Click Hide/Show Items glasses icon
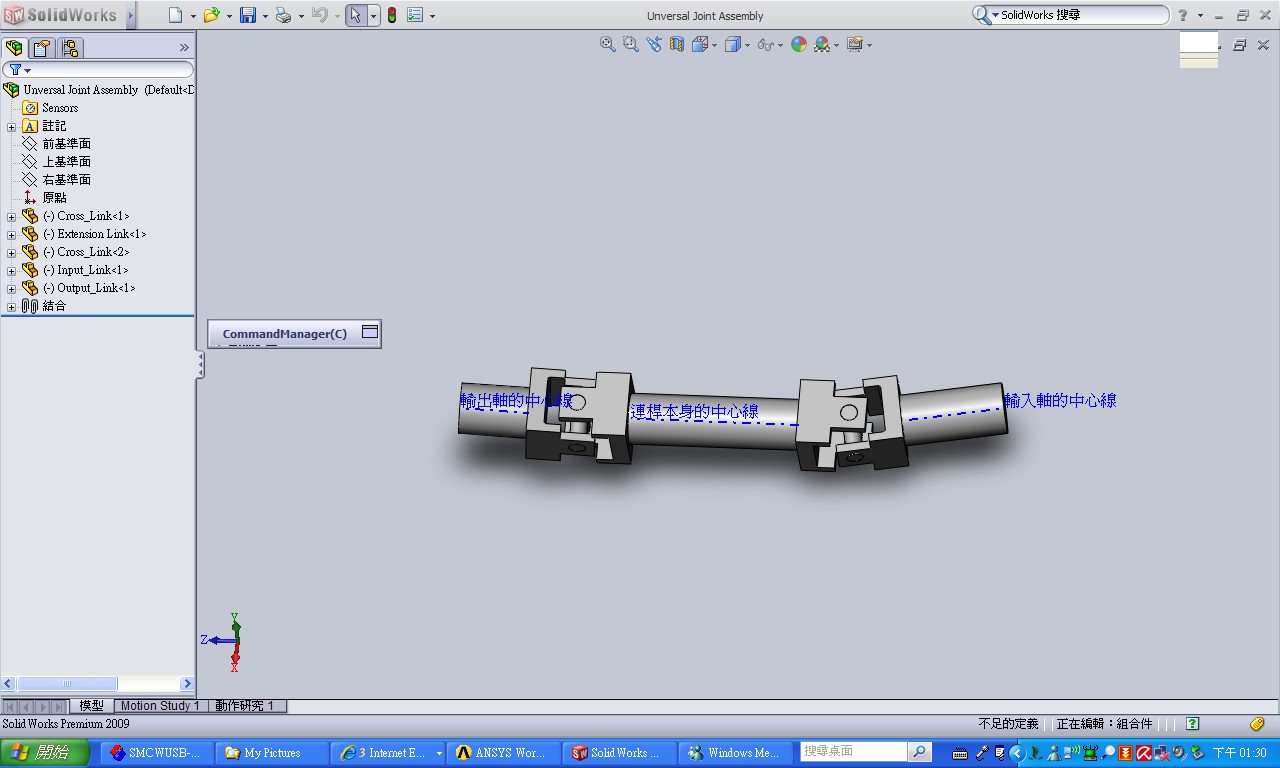Viewport: 1280px width, 768px height. pyautogui.click(x=765, y=44)
